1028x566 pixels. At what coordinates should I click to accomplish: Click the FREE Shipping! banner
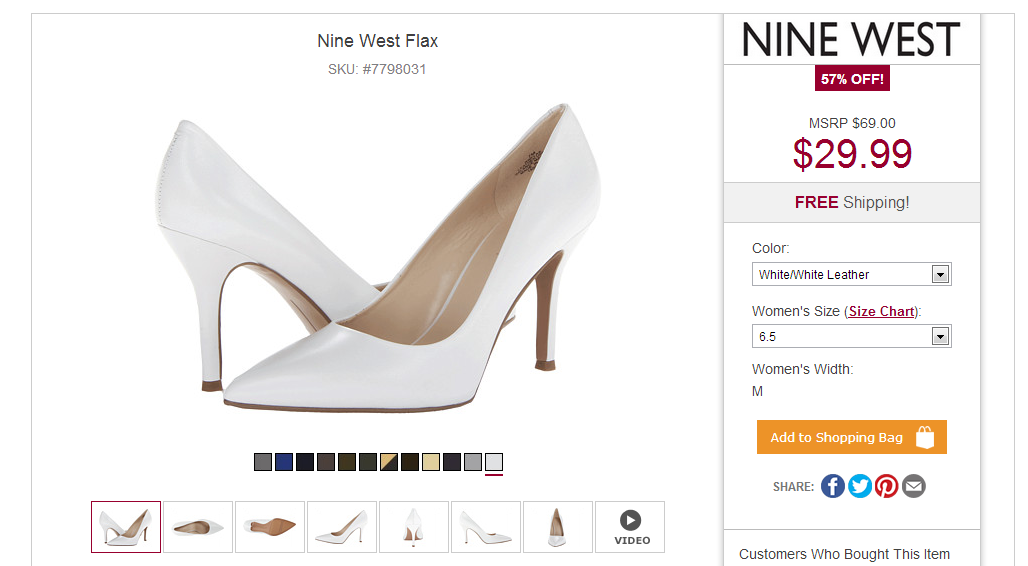click(852, 203)
